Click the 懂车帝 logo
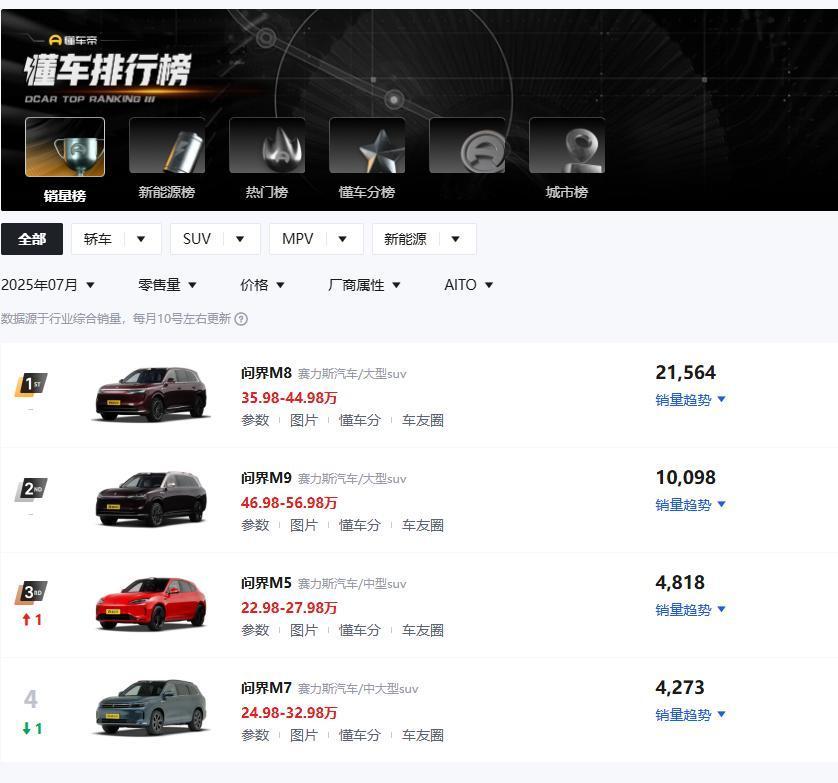 point(73,40)
